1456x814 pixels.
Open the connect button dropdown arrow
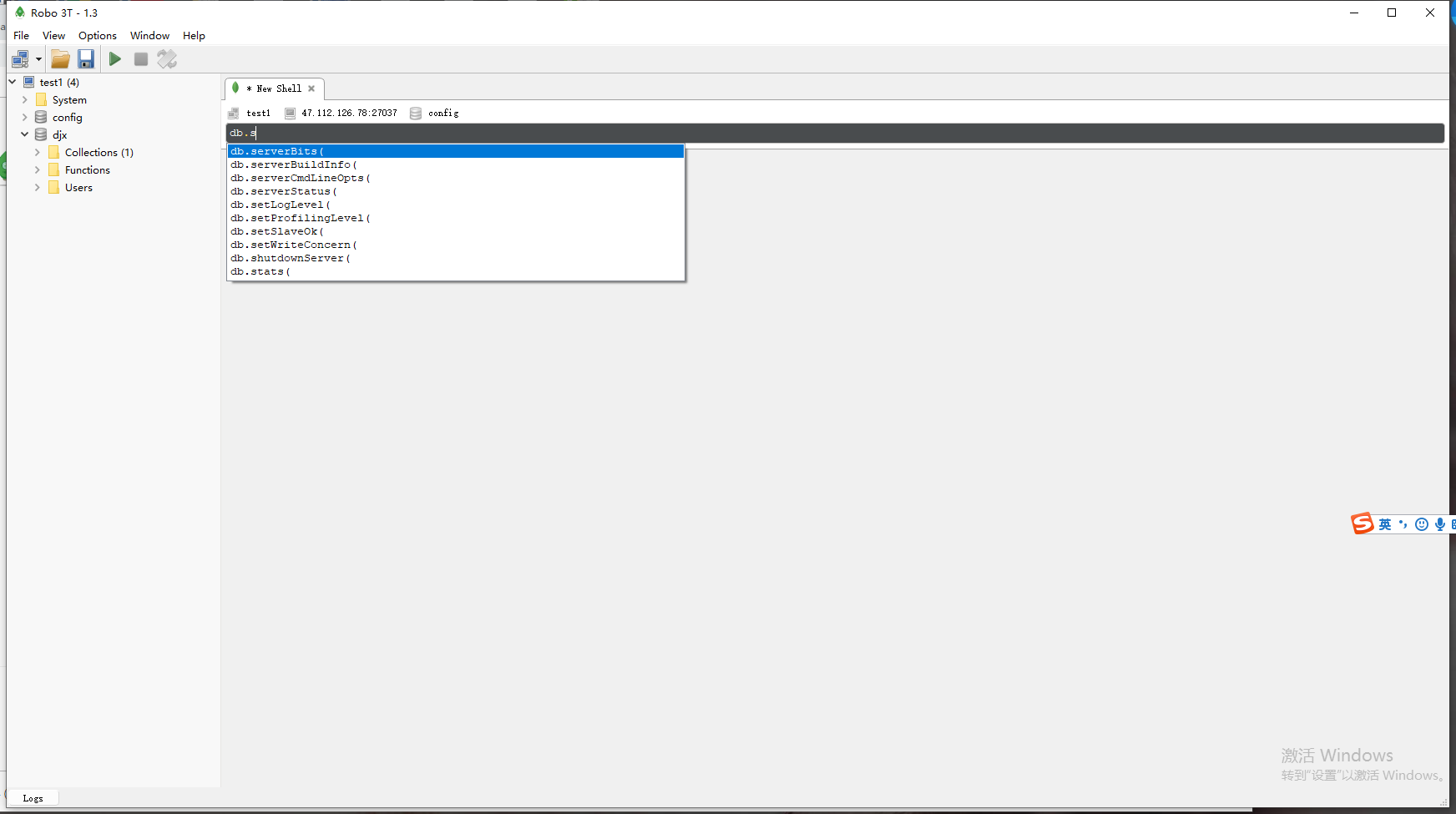[x=38, y=59]
